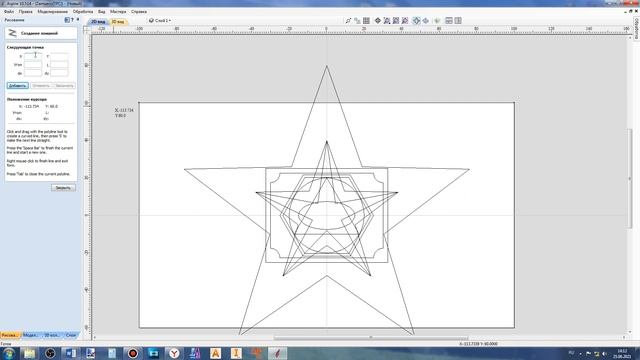
Task: Click the Угол angle input field
Action: click(x=33, y=64)
